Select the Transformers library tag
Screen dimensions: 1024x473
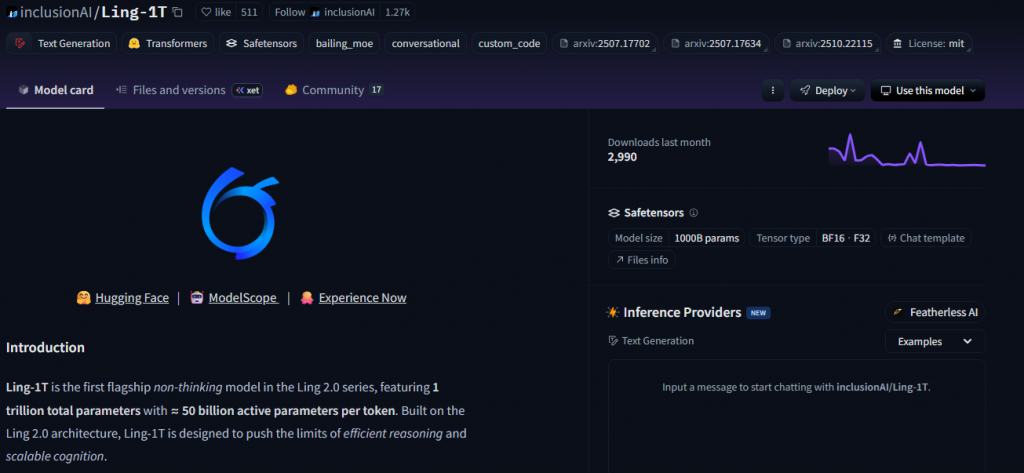coord(168,43)
